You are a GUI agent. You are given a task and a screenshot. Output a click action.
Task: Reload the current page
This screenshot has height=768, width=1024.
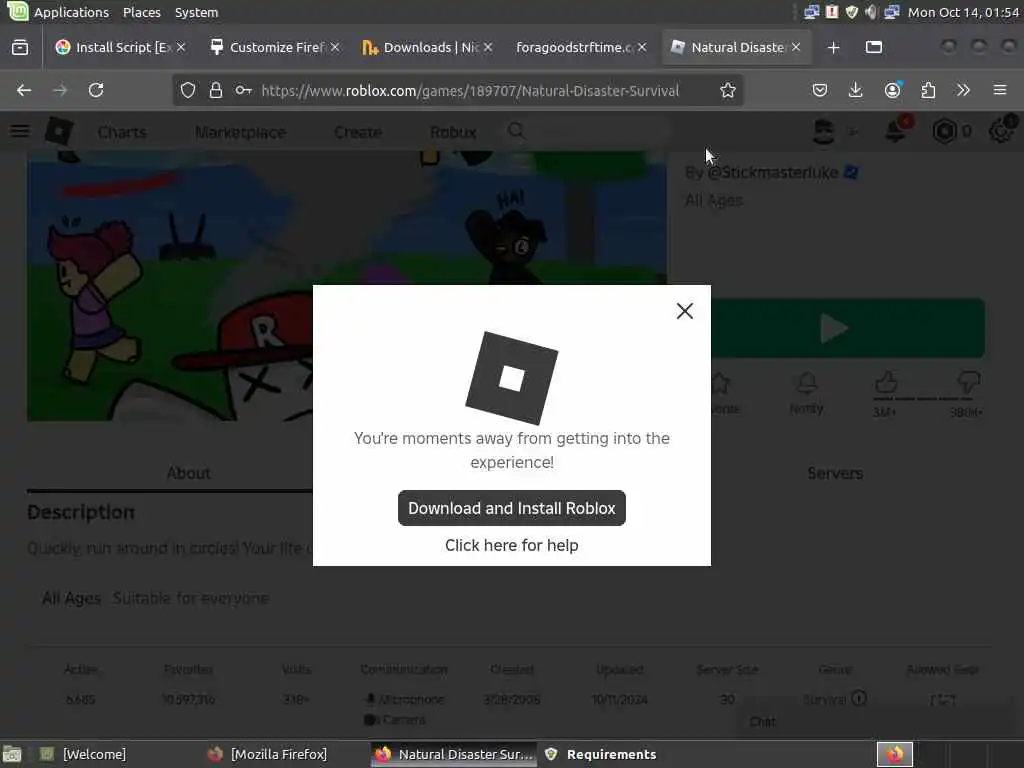click(x=96, y=90)
